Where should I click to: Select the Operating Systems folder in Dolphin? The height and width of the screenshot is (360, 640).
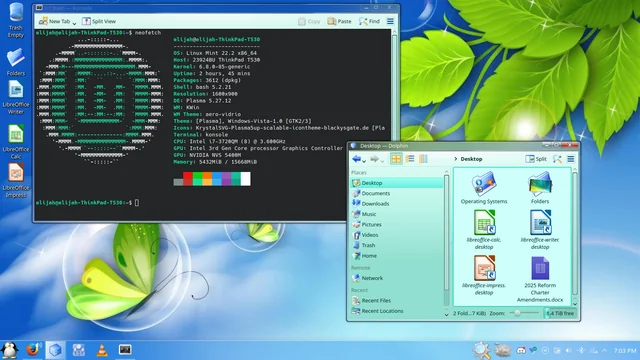click(x=484, y=188)
